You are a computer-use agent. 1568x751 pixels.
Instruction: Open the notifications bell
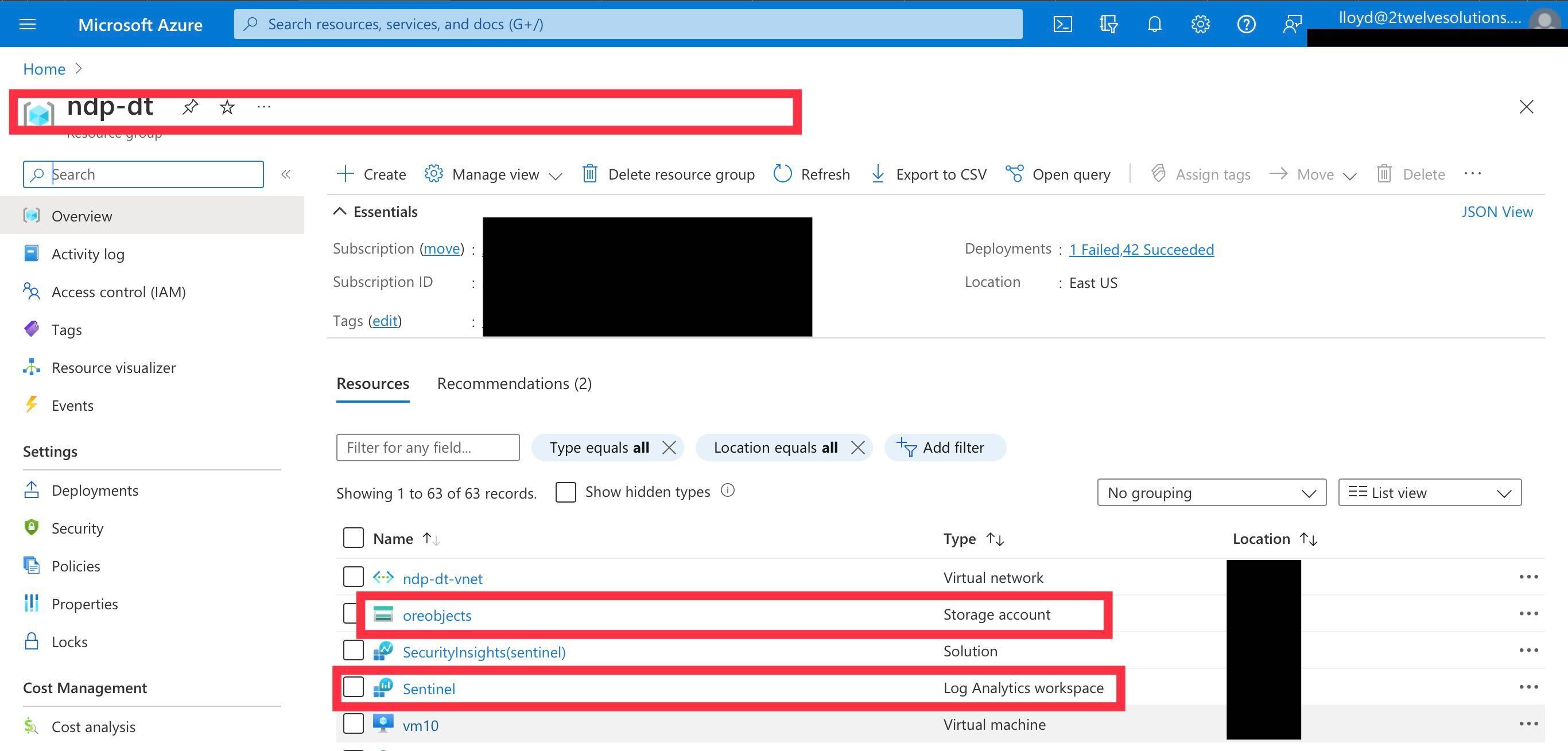[1154, 24]
